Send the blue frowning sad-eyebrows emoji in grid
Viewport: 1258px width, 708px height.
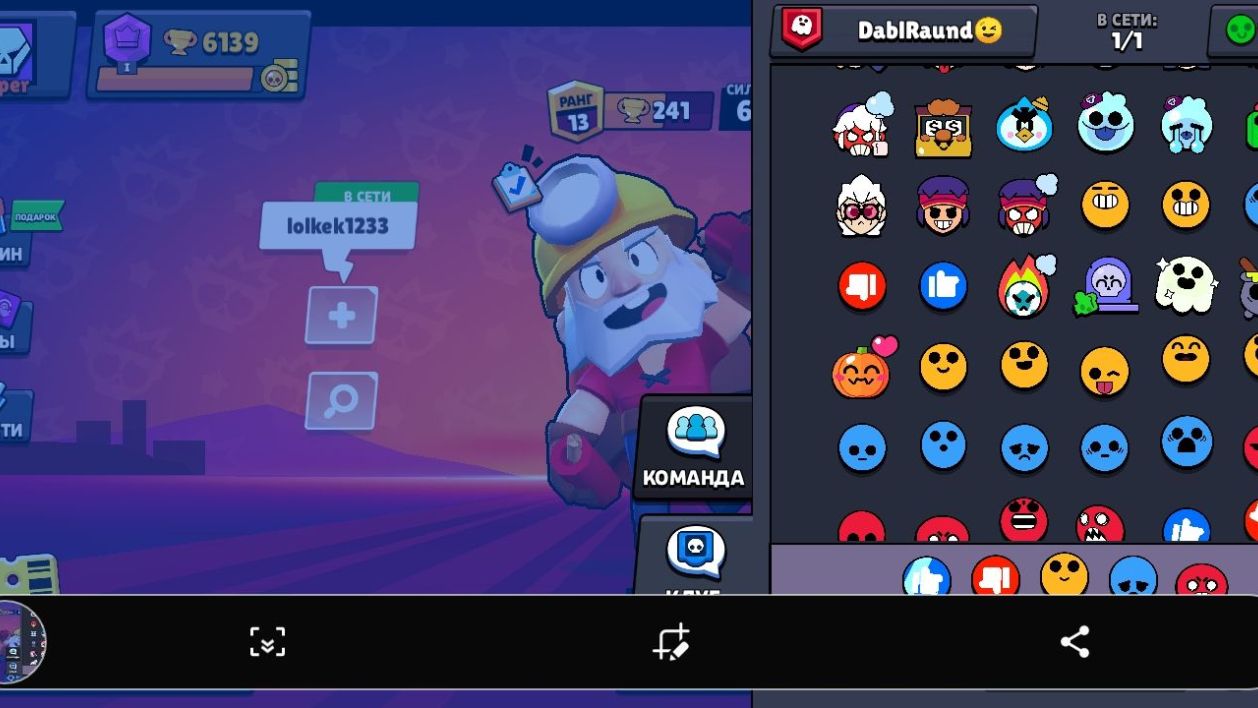(1024, 449)
